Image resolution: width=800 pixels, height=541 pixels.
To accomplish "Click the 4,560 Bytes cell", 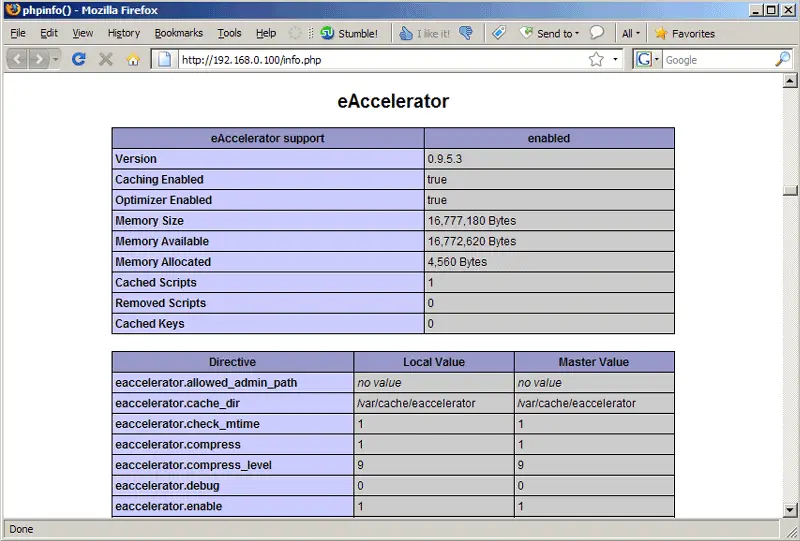I will pyautogui.click(x=549, y=262).
